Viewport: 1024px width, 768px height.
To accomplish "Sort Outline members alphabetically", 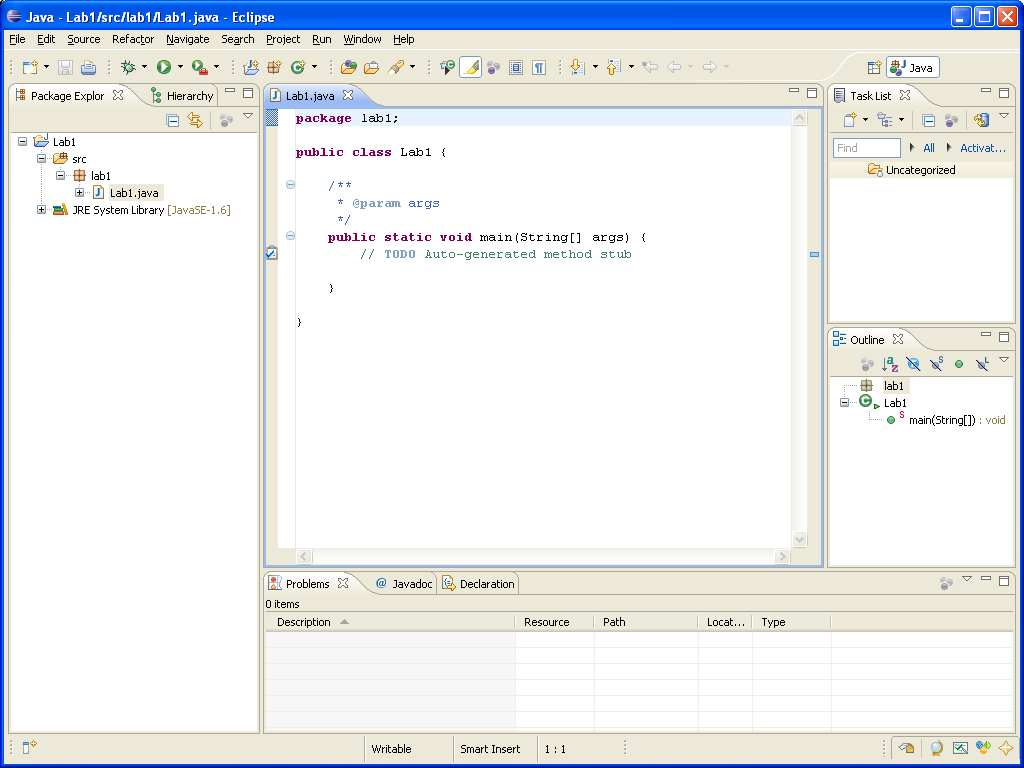I will pos(890,364).
